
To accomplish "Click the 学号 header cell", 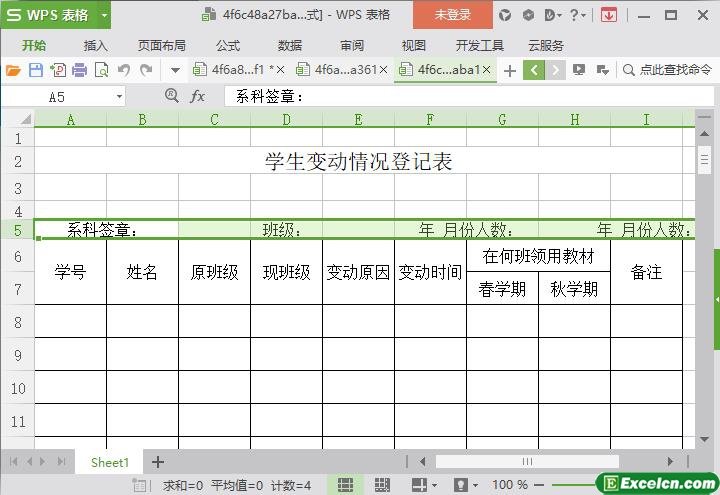I will pyautogui.click(x=70, y=272).
